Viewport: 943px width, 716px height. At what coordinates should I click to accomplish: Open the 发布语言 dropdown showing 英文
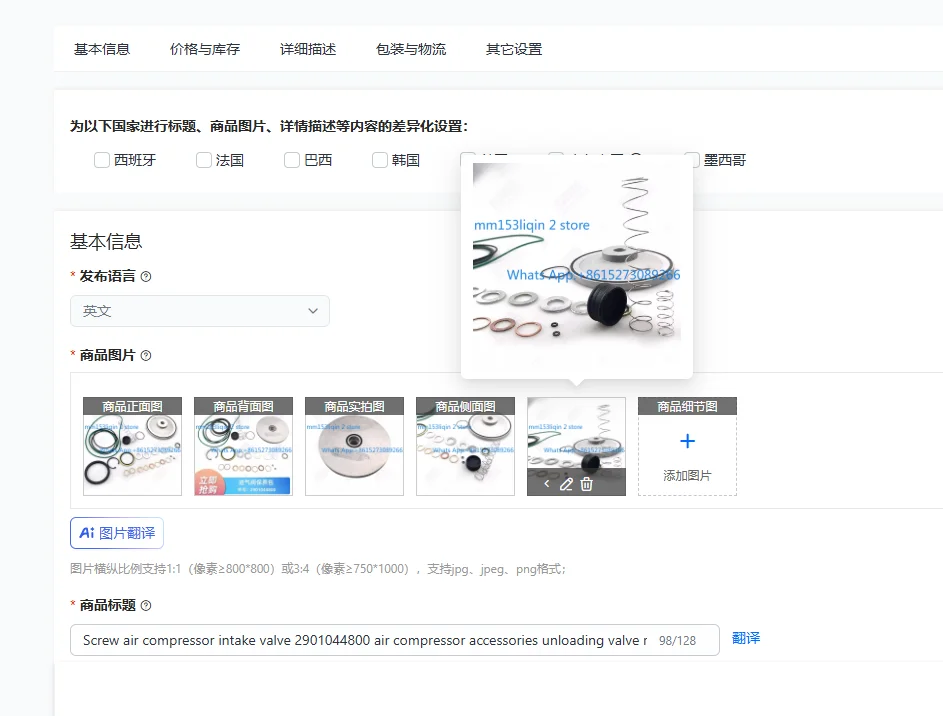pos(200,311)
